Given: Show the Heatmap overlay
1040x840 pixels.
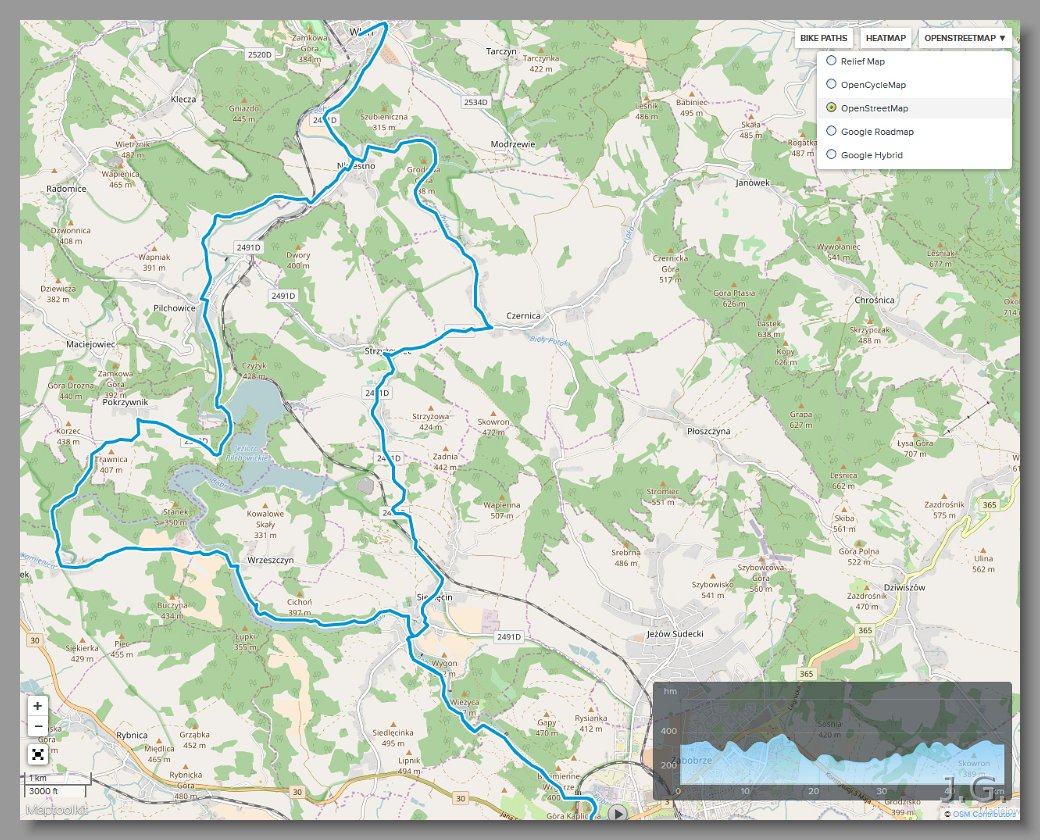Looking at the screenshot, I should click(886, 38).
